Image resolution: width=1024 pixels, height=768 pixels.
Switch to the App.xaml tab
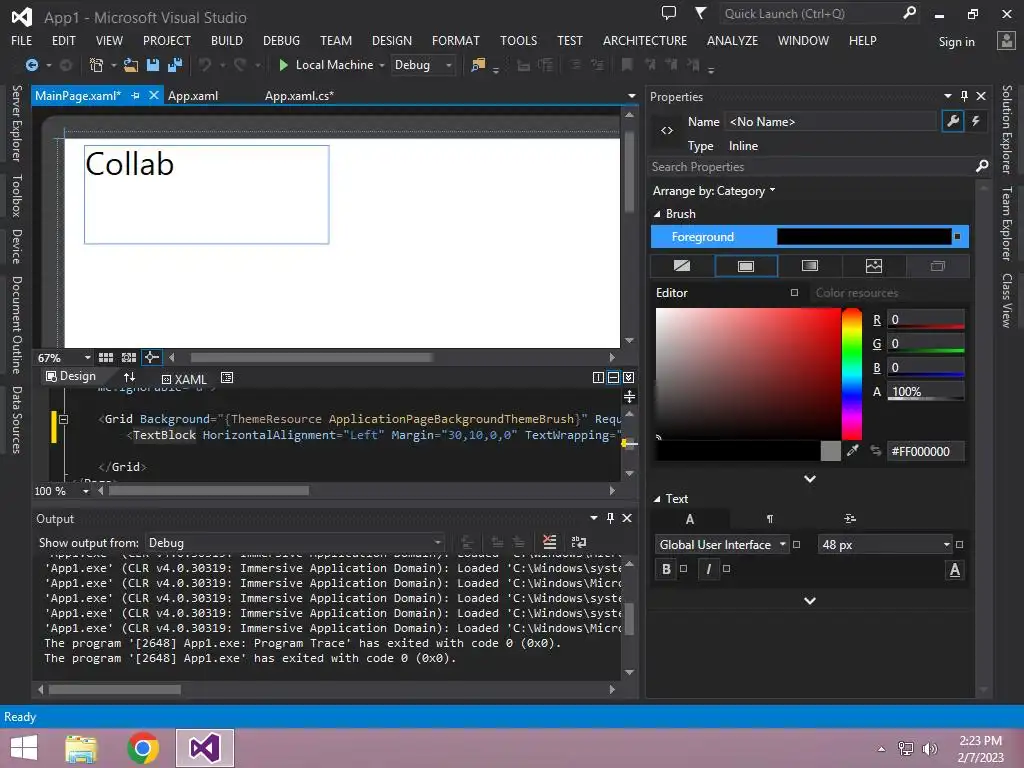click(x=193, y=95)
